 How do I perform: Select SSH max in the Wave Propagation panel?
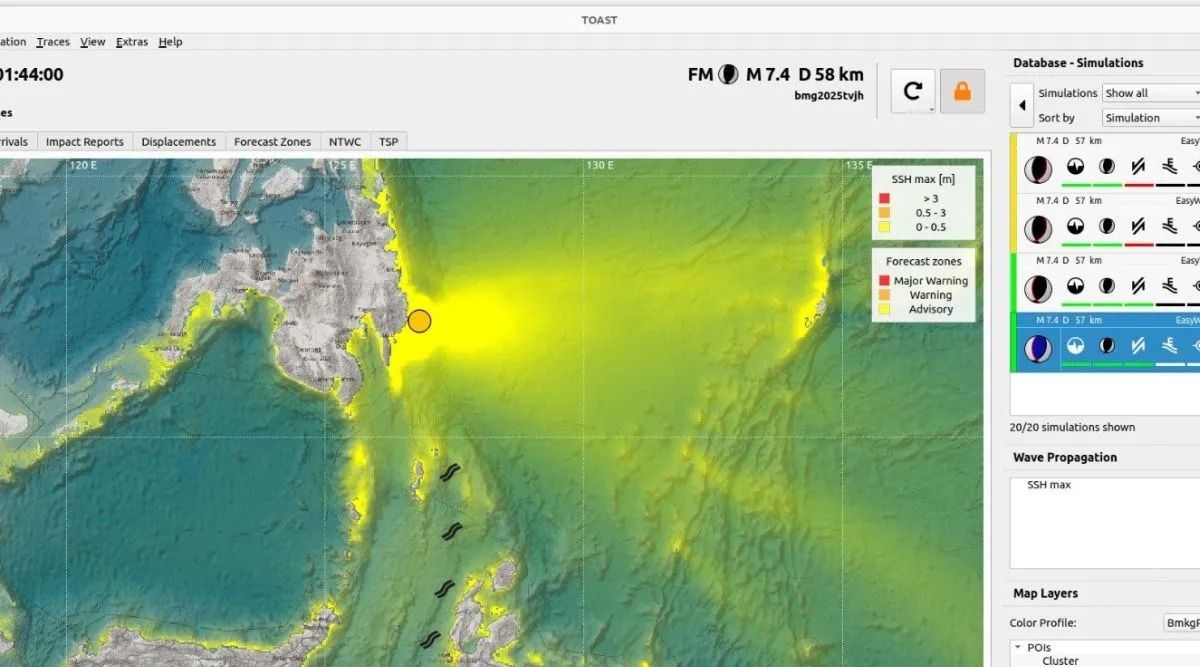click(x=1048, y=484)
